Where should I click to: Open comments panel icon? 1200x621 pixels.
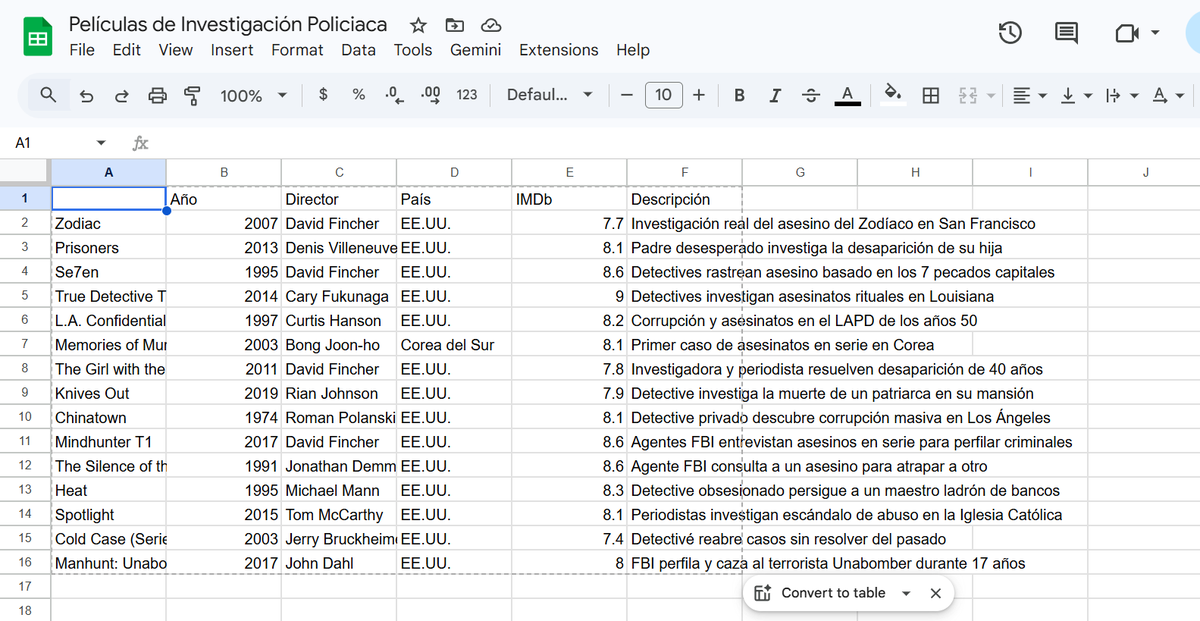click(x=1067, y=34)
